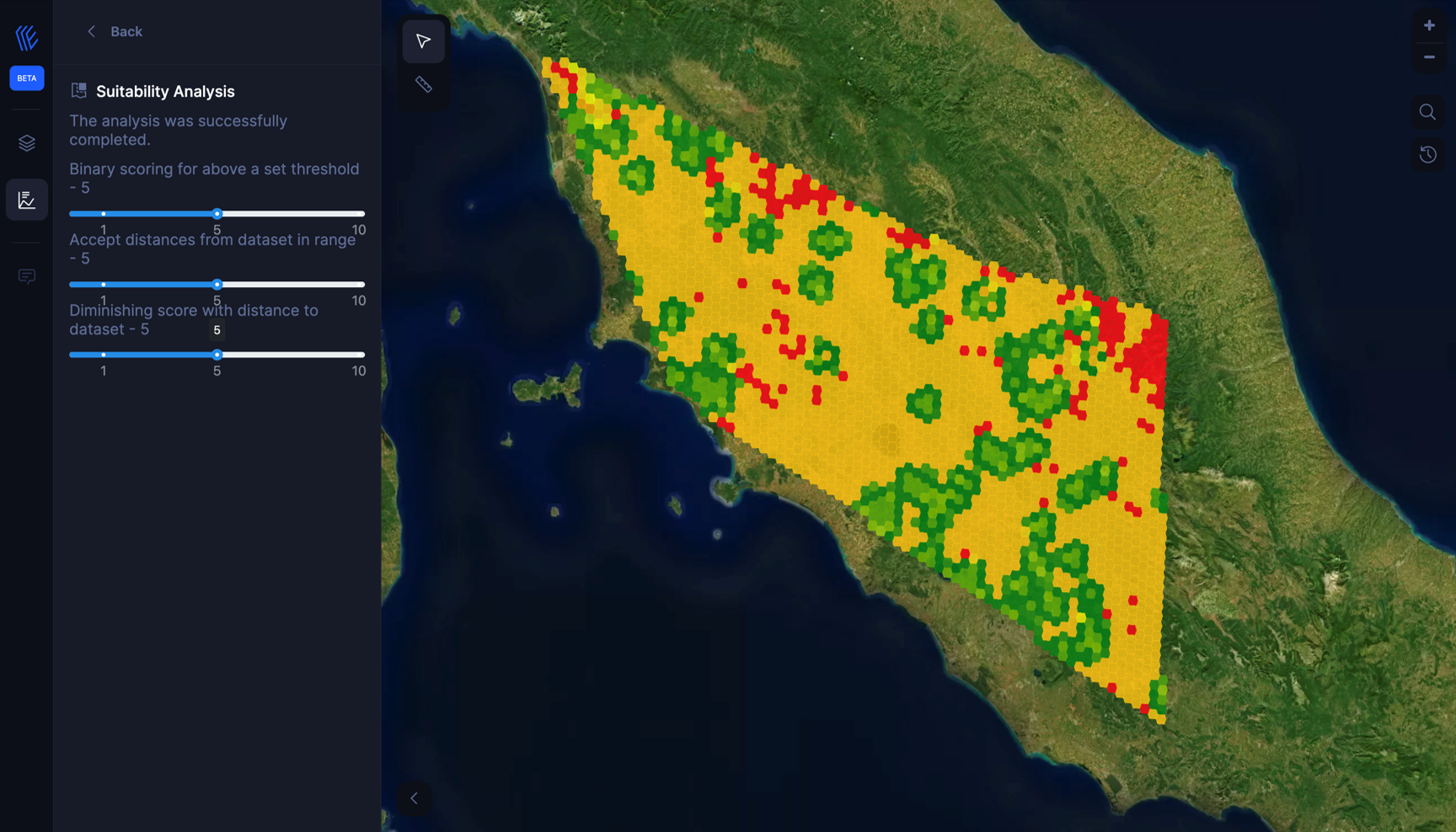Click the Back link text

[126, 32]
